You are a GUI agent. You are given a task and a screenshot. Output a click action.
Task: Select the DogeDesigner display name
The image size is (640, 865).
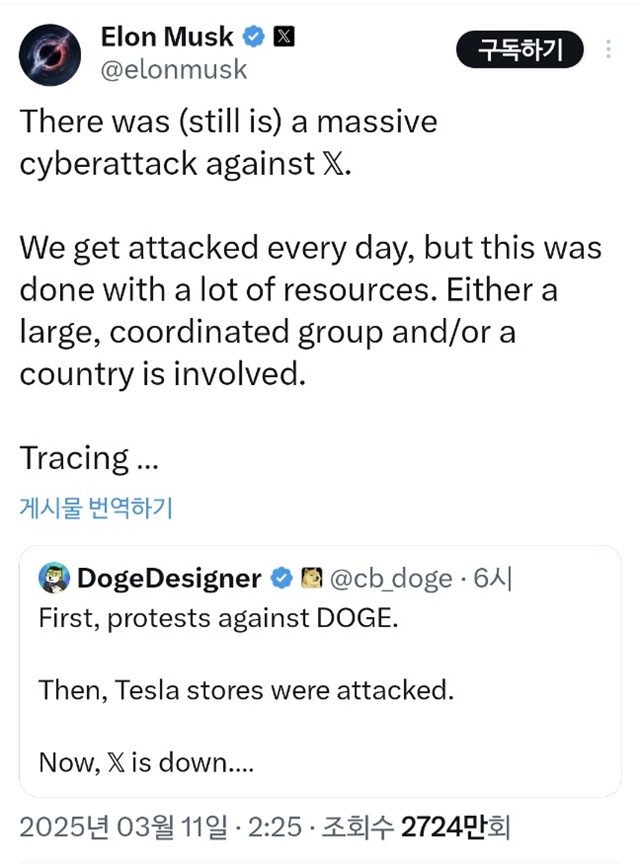169,577
